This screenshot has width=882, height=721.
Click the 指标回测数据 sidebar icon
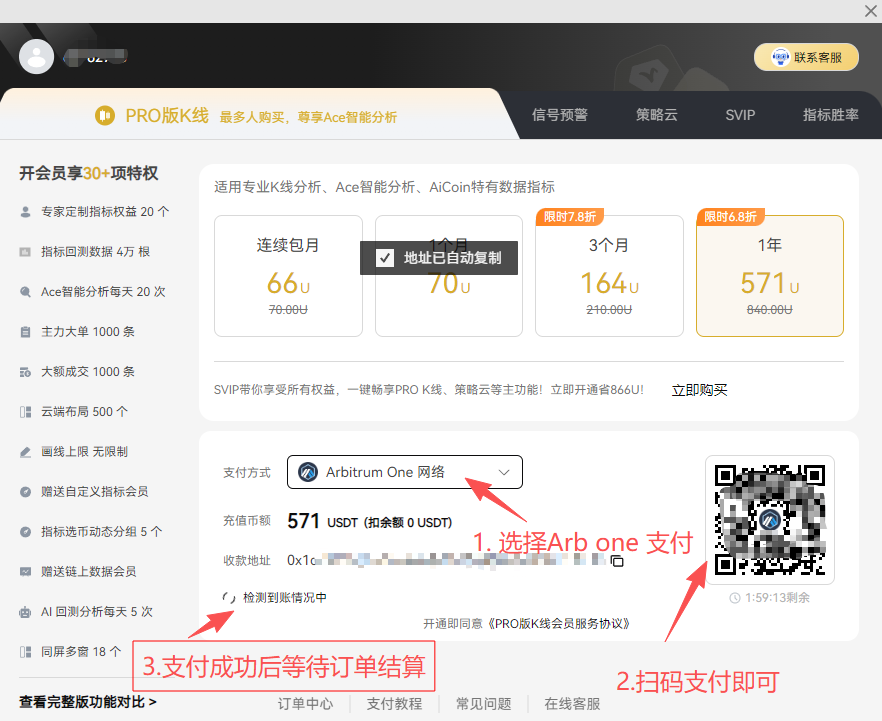(25, 251)
